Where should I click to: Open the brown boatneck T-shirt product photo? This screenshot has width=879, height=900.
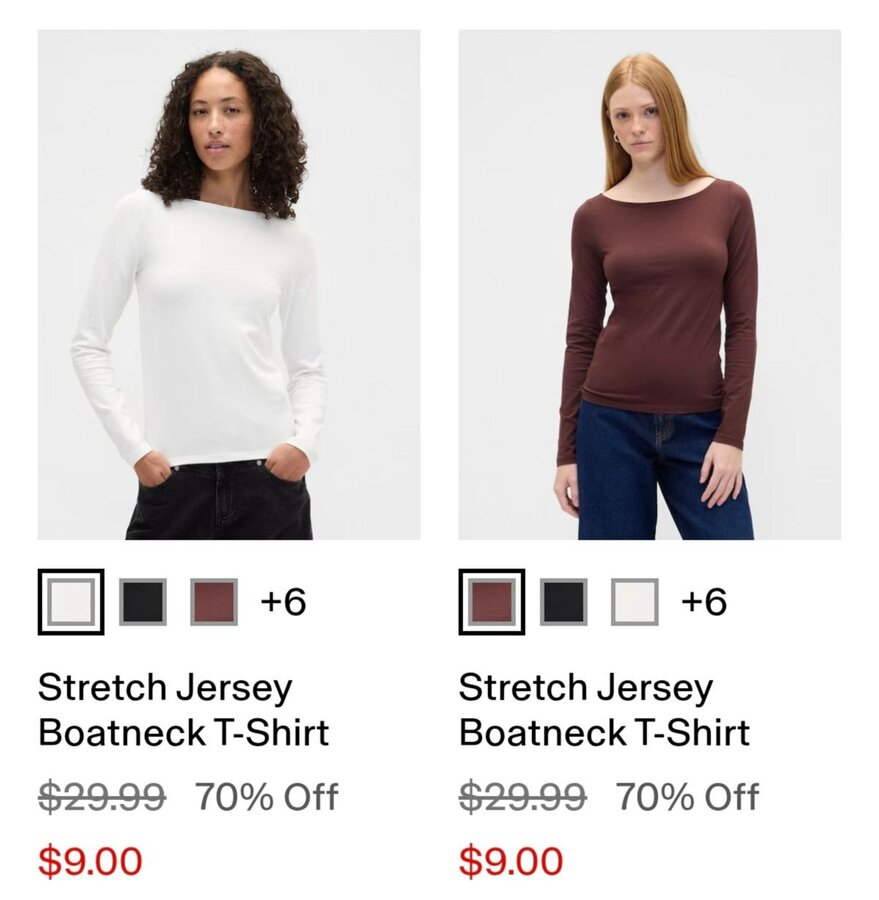(x=649, y=284)
